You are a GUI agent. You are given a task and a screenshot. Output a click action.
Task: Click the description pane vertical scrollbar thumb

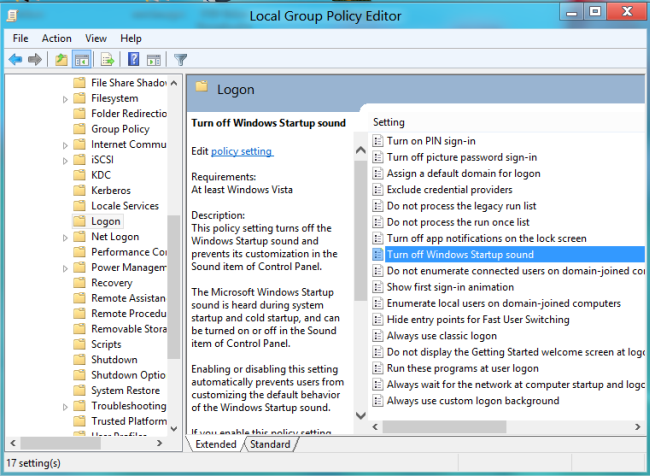(x=361, y=231)
